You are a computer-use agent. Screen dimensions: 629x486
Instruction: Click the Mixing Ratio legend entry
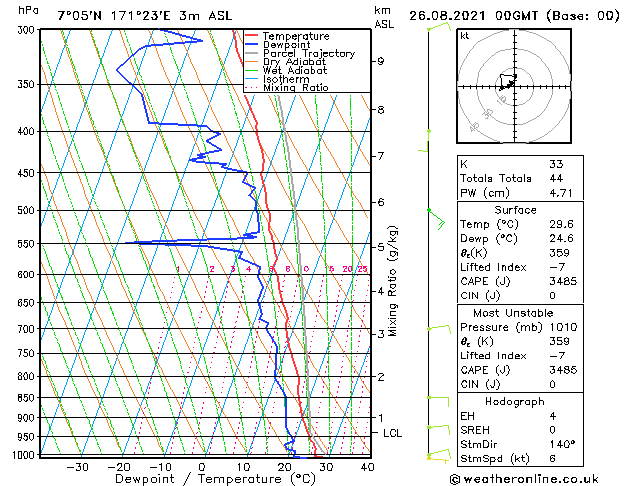[286, 87]
